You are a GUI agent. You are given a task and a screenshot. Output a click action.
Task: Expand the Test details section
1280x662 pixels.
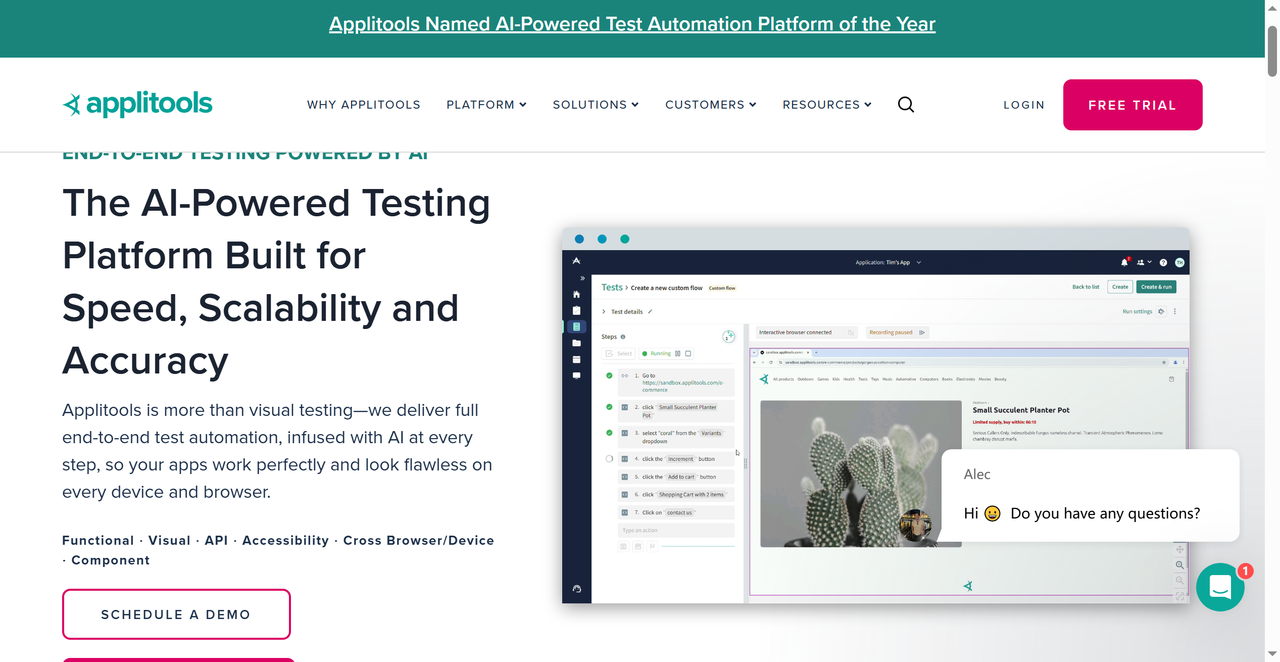[x=604, y=312]
